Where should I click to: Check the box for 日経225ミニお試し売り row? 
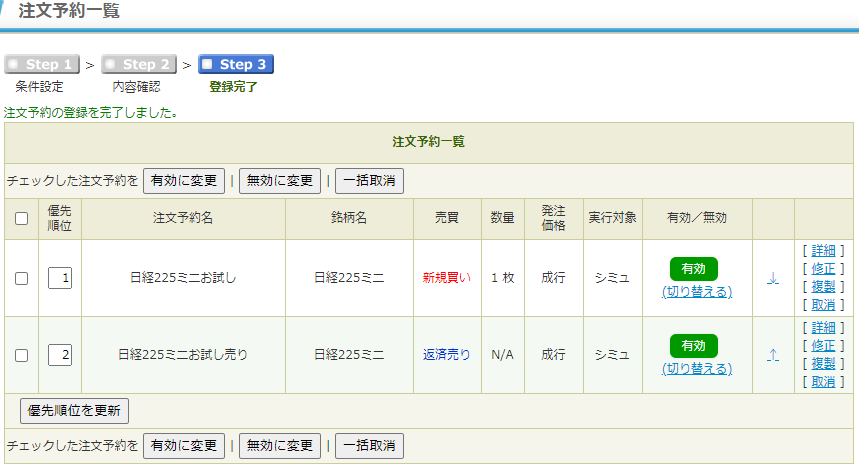pos(21,355)
